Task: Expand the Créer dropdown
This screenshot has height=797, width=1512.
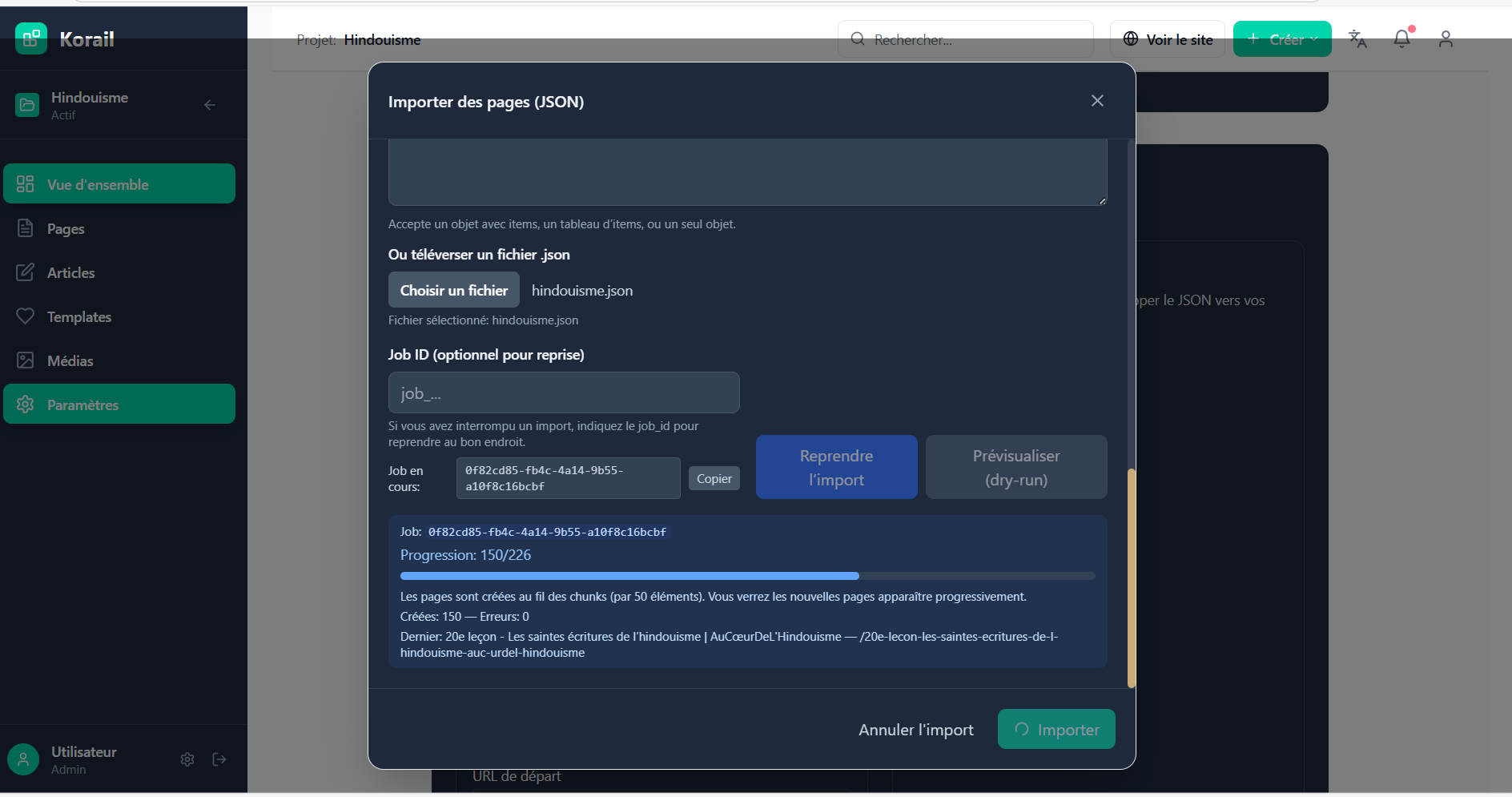Action: (x=1282, y=39)
